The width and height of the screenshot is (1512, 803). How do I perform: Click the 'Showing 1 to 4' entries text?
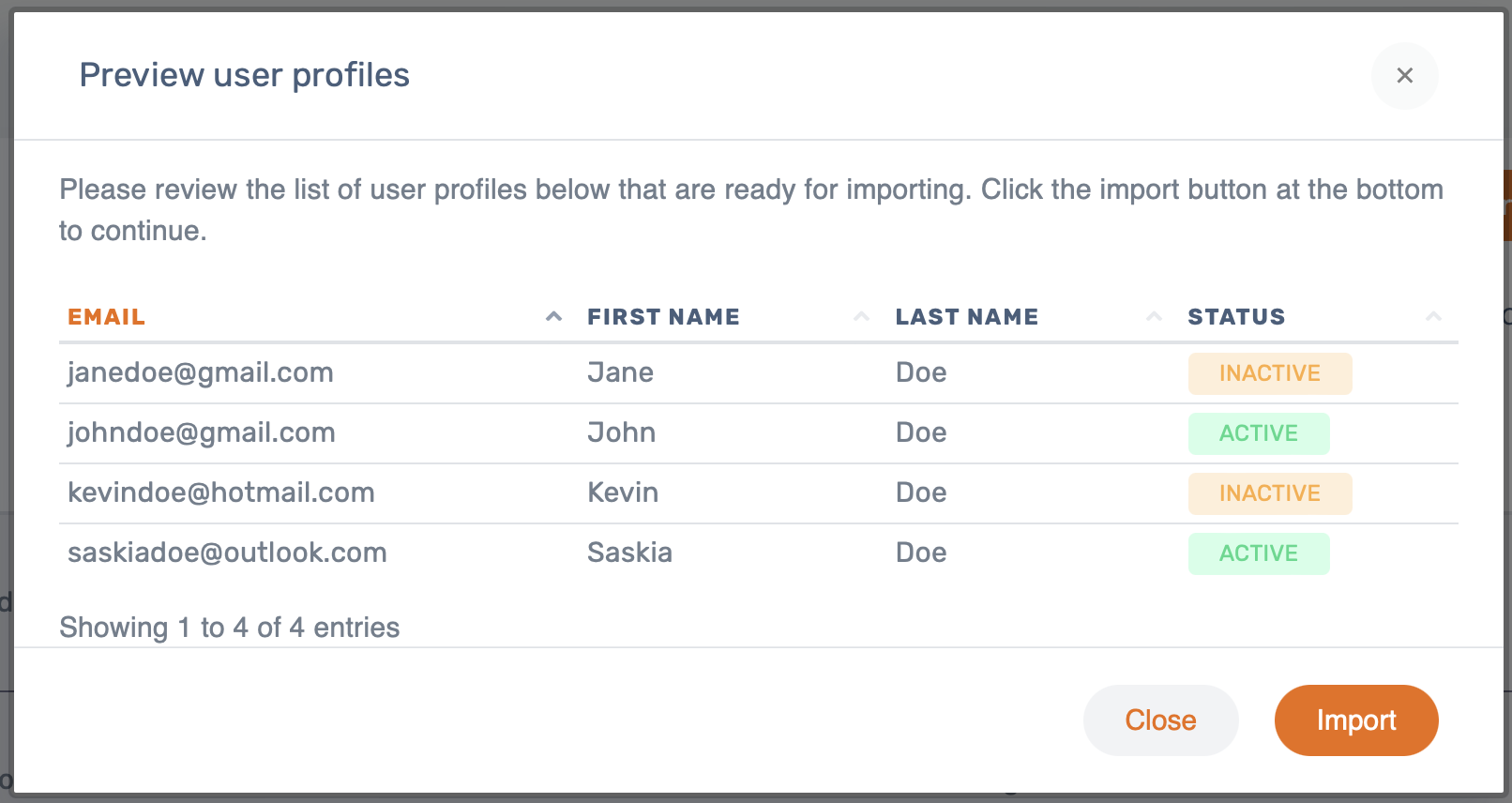pos(230,628)
